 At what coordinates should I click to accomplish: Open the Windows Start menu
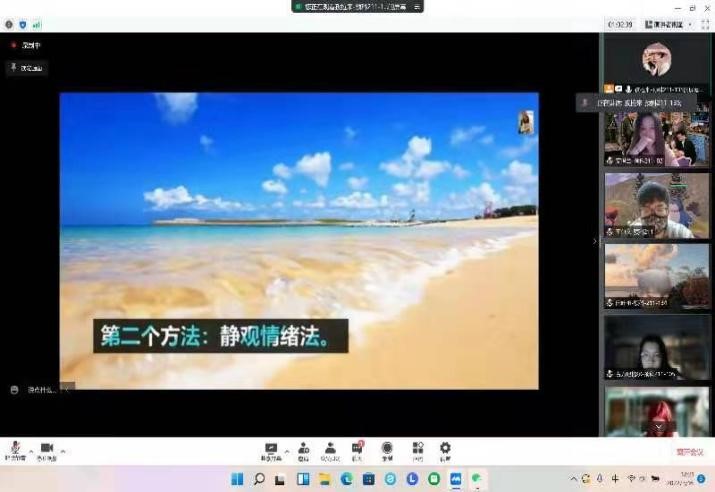coord(237,479)
